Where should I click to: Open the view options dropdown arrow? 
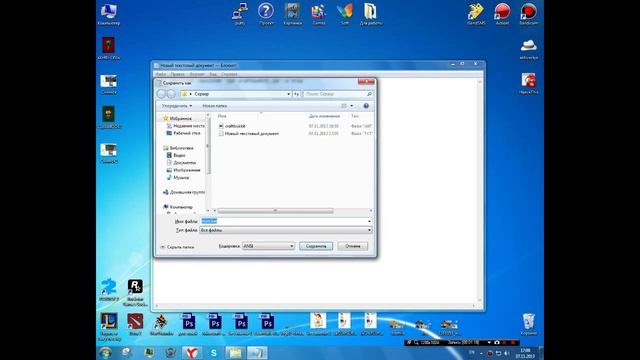(x=352, y=106)
